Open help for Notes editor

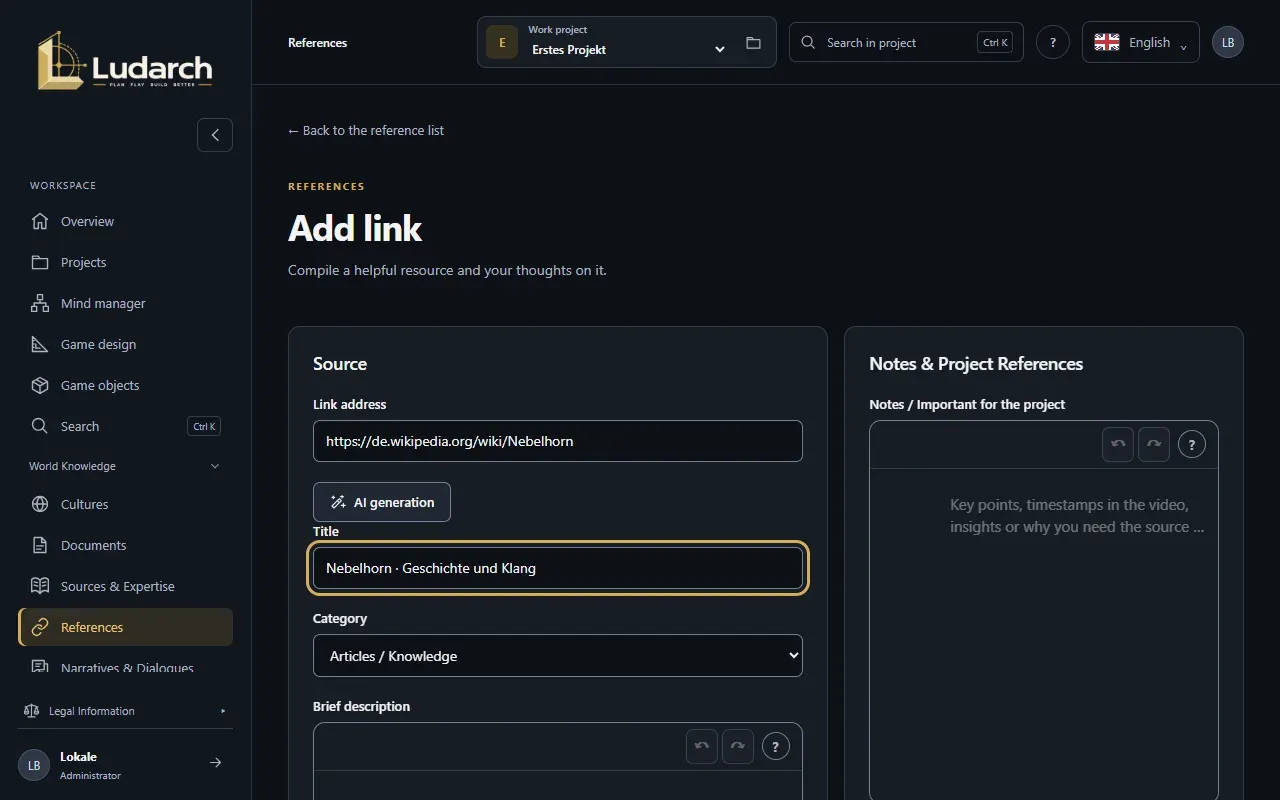coord(1192,445)
